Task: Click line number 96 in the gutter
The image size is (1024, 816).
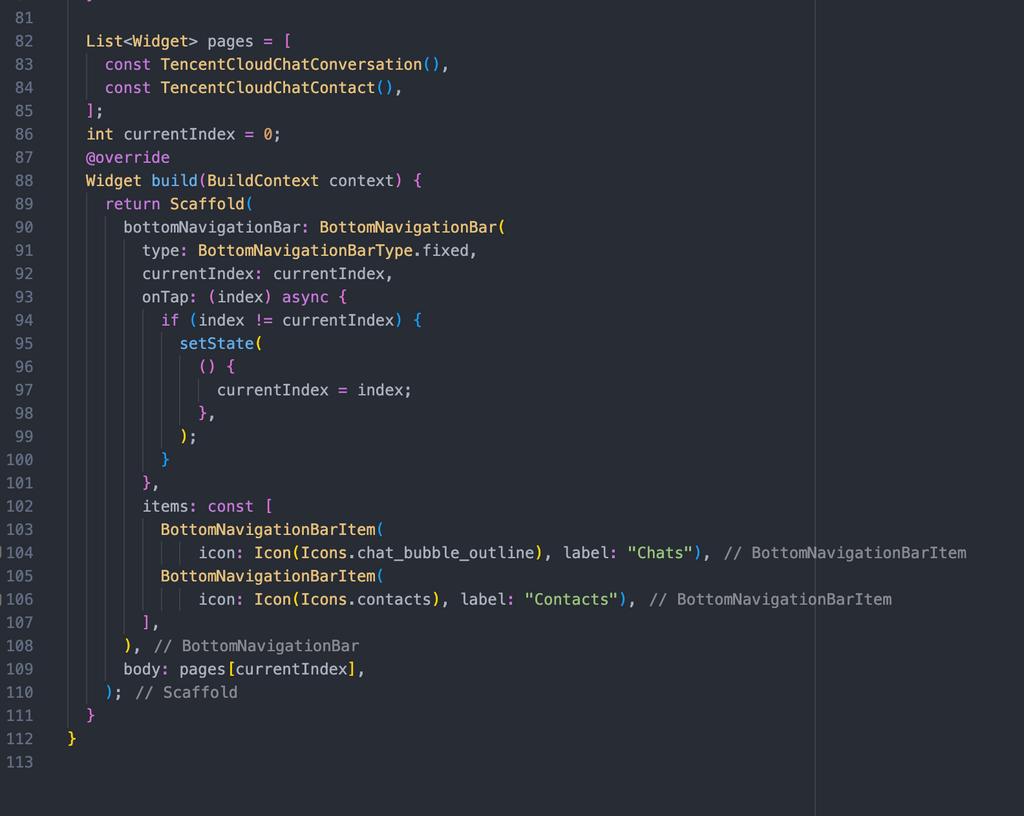Action: coord(24,367)
